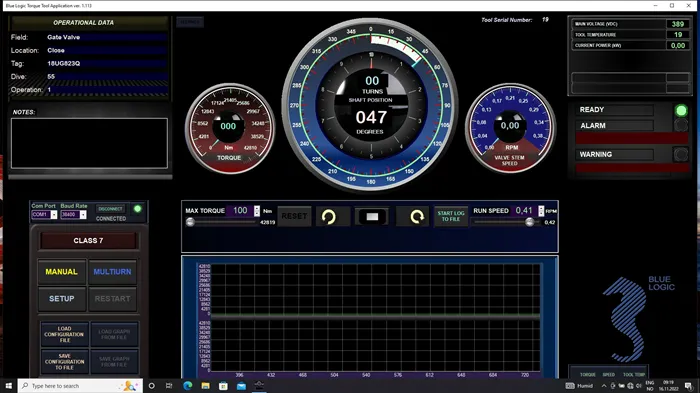This screenshot has height=393, width=700.
Task: Click the Main Voltage value 389
Action: pos(678,24)
